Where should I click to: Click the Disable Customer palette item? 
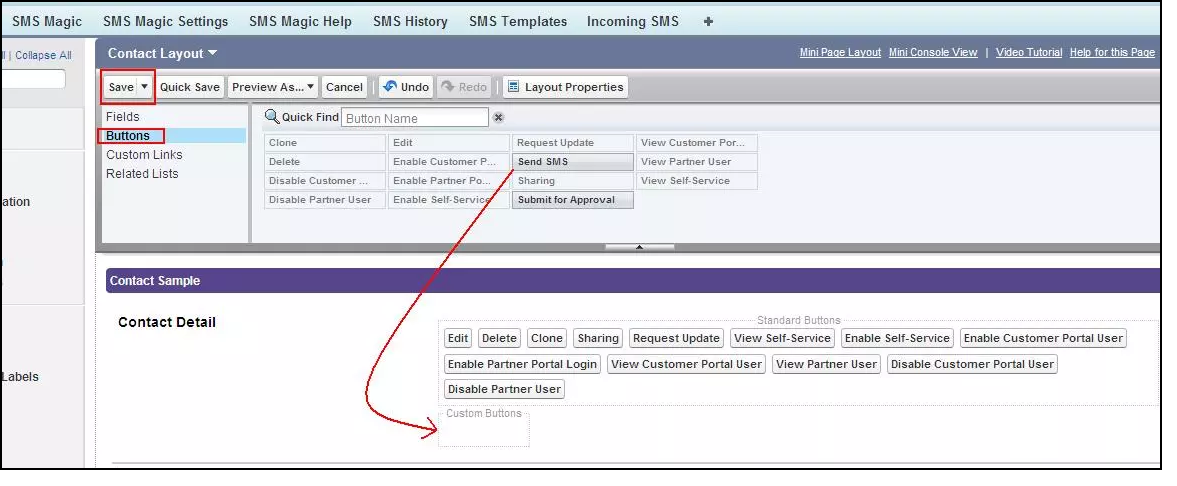tap(324, 181)
